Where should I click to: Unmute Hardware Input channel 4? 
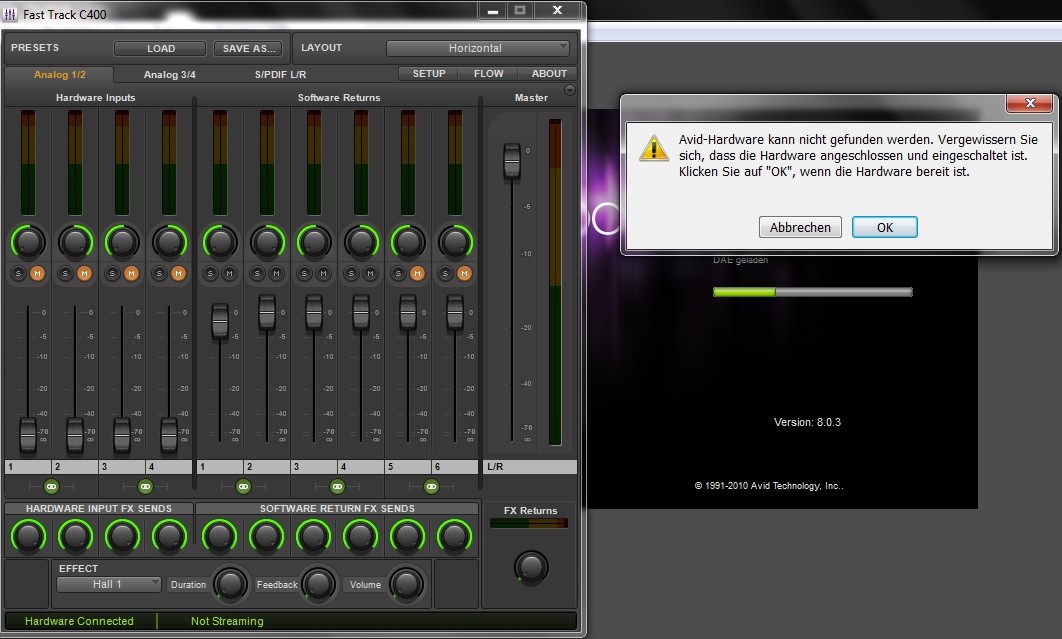(178, 273)
